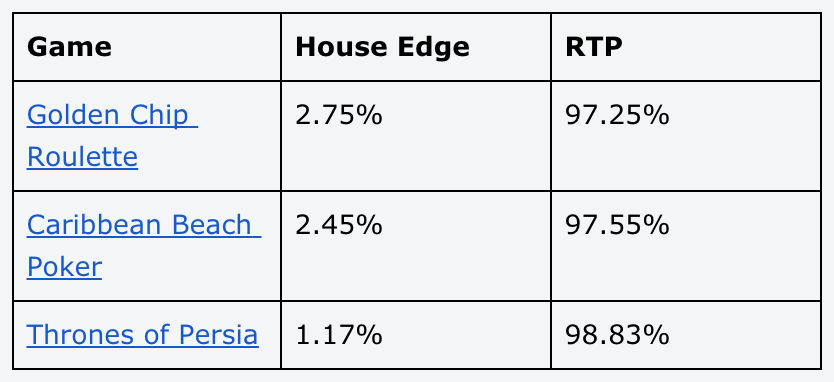Open the Thrones of Persia link
This screenshot has height=382, width=834.
(143, 335)
